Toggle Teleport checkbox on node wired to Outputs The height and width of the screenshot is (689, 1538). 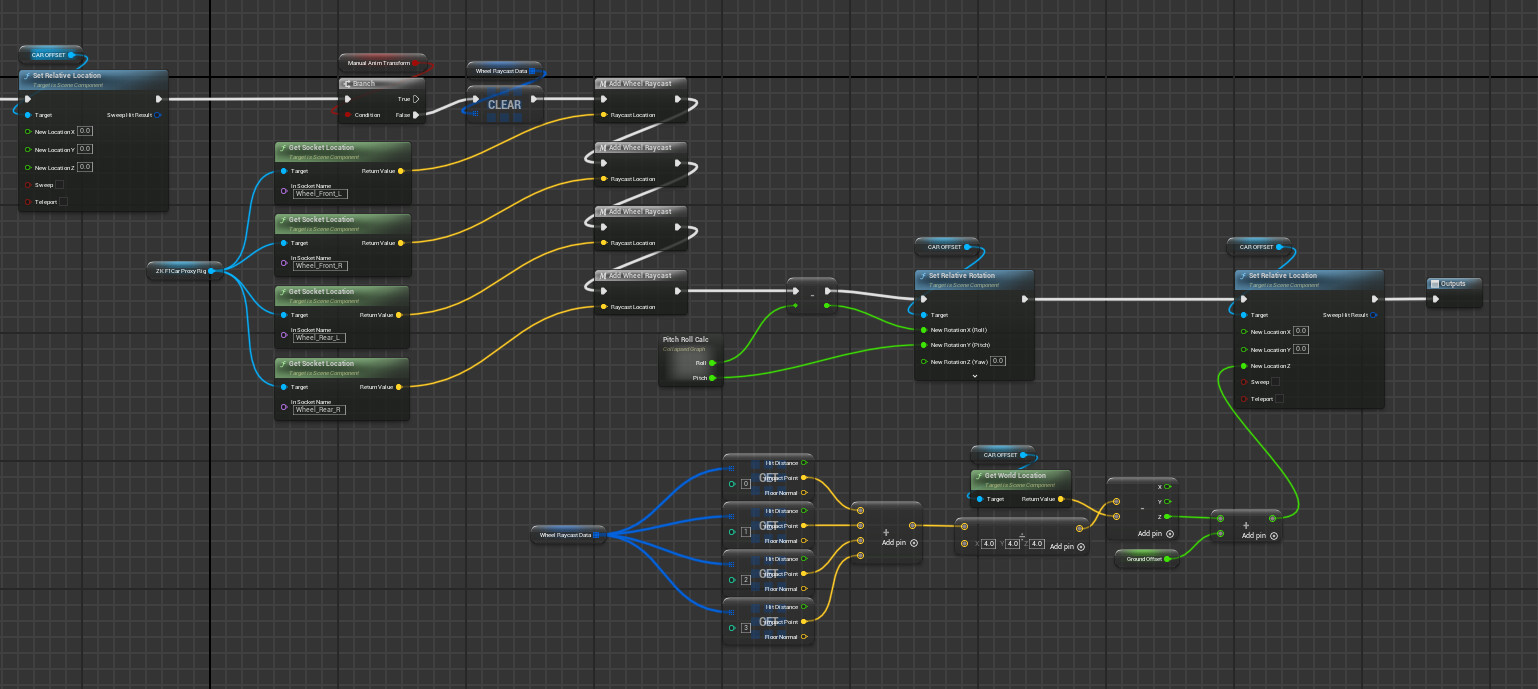click(x=1279, y=398)
